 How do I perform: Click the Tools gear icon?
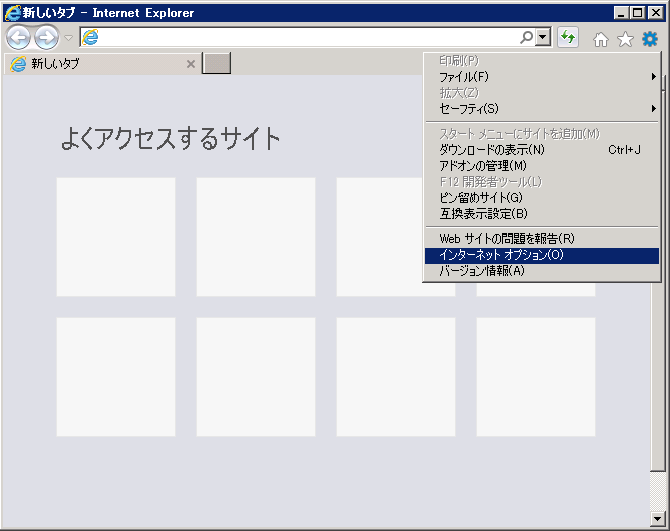pos(650,39)
